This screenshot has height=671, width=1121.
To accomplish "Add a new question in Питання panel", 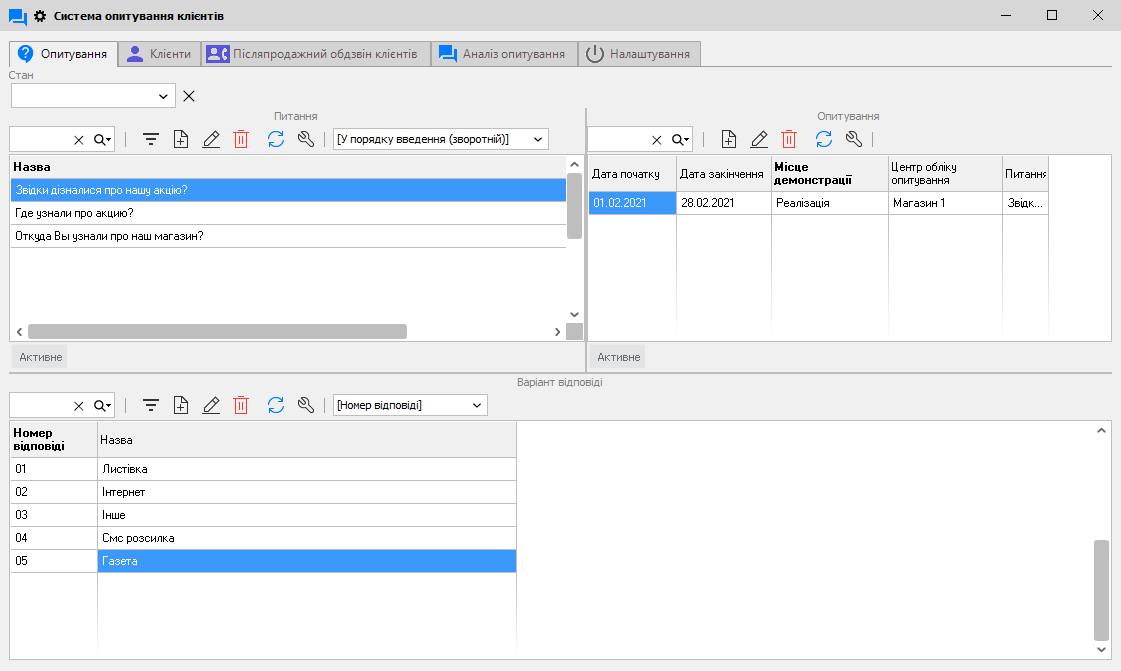I will 181,140.
